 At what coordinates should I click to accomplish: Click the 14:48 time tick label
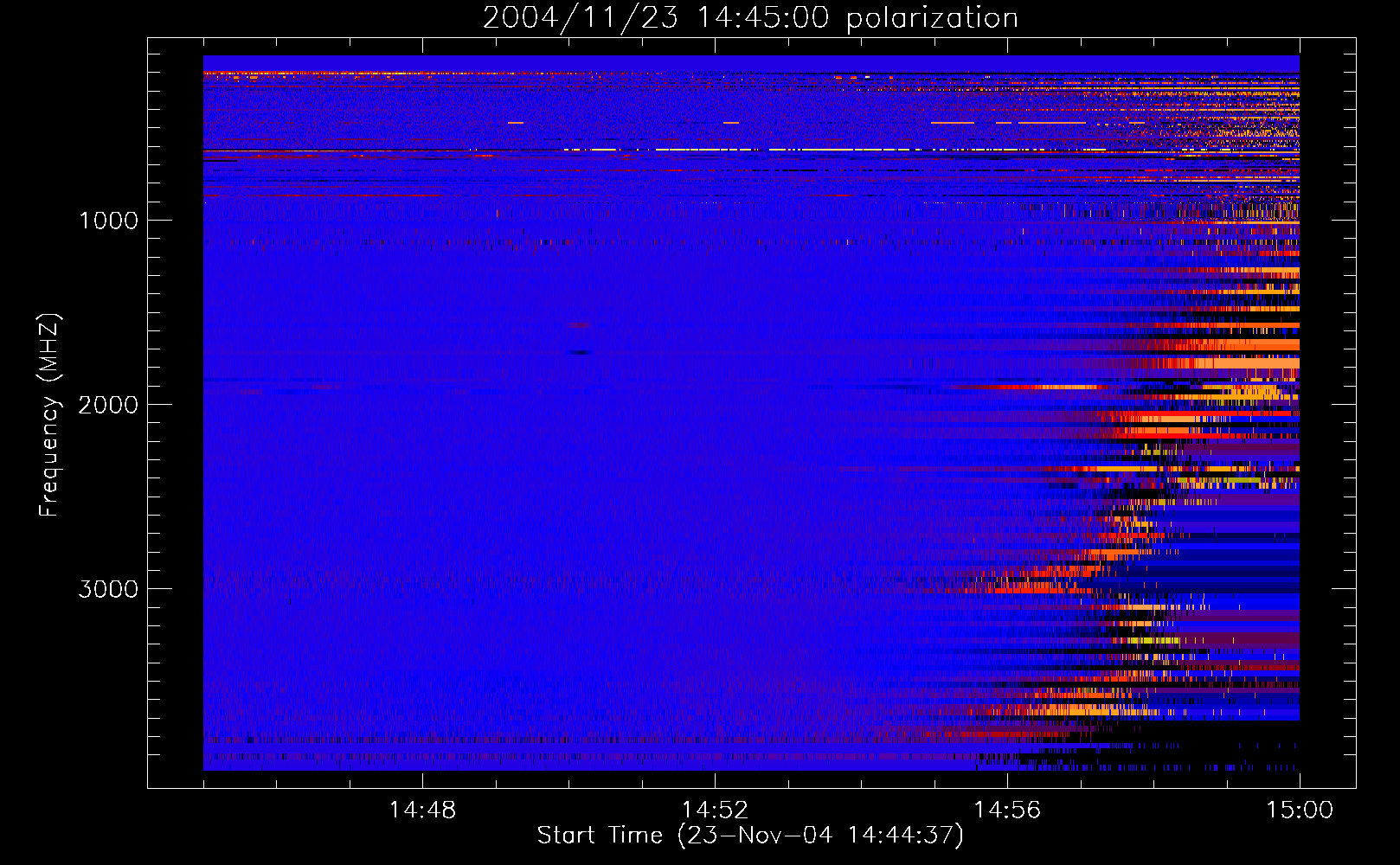422,811
